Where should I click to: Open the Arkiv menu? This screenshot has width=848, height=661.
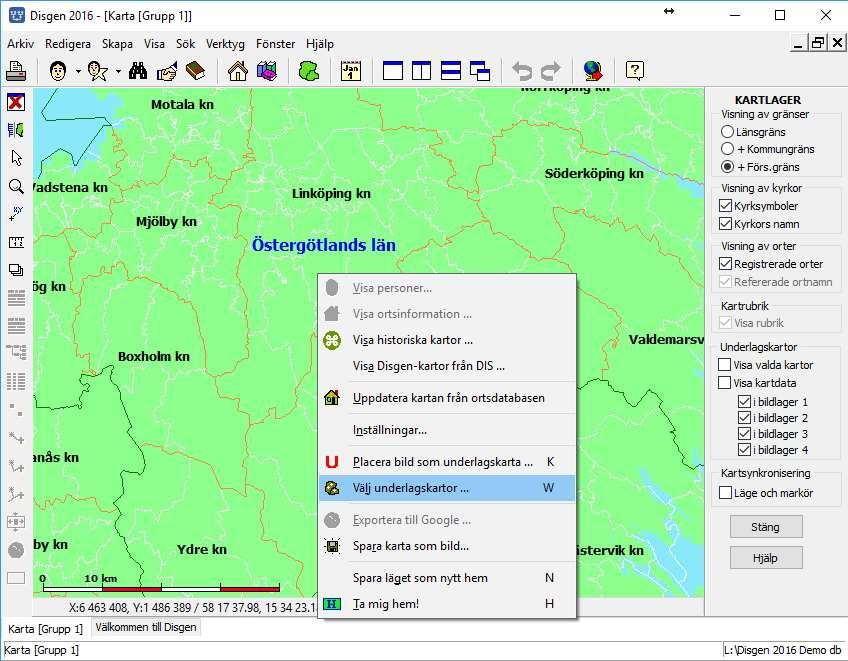(21, 44)
